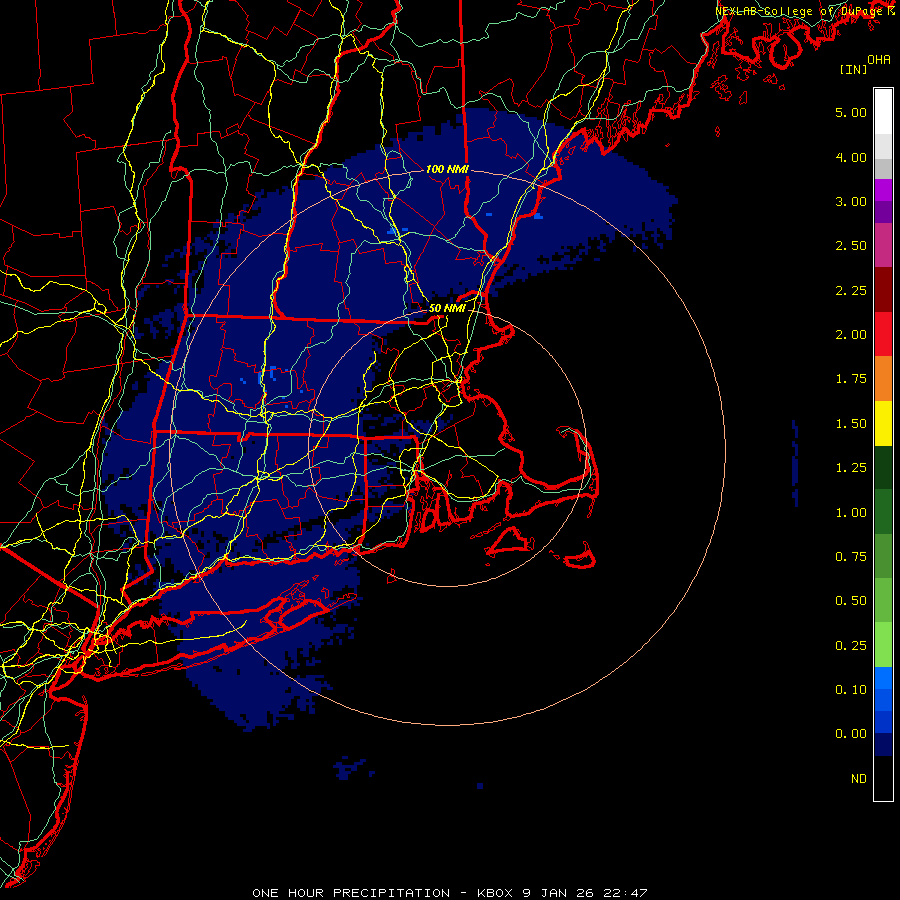Pick the lightest green swatch beside 0.25
This screenshot has width=900, height=900.
tap(883, 645)
